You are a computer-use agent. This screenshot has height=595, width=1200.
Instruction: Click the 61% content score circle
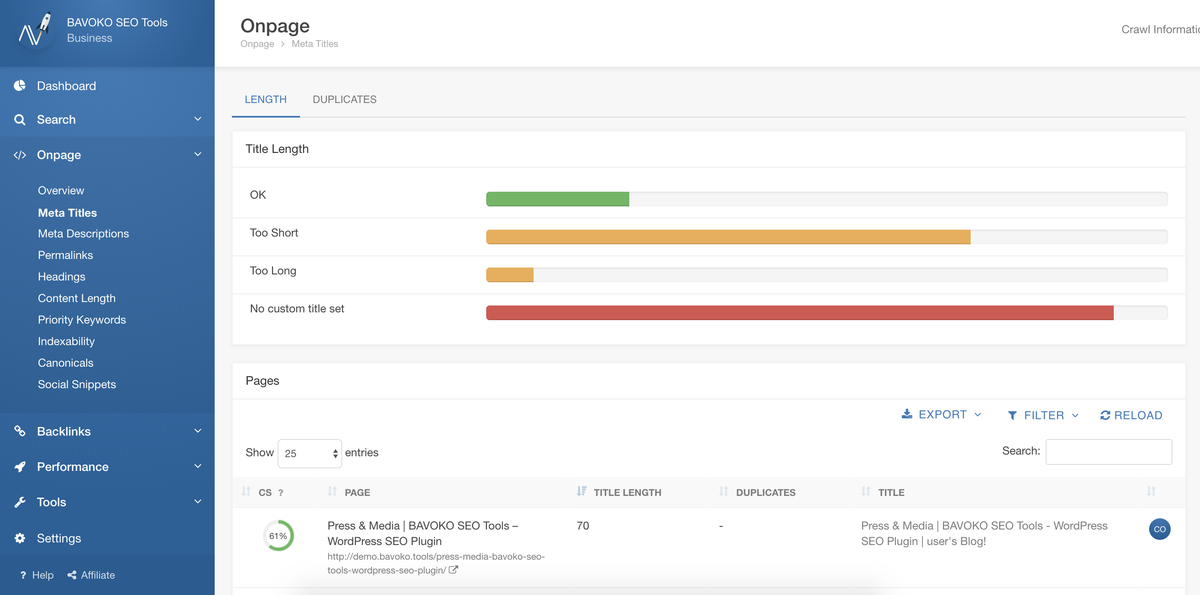click(x=278, y=536)
